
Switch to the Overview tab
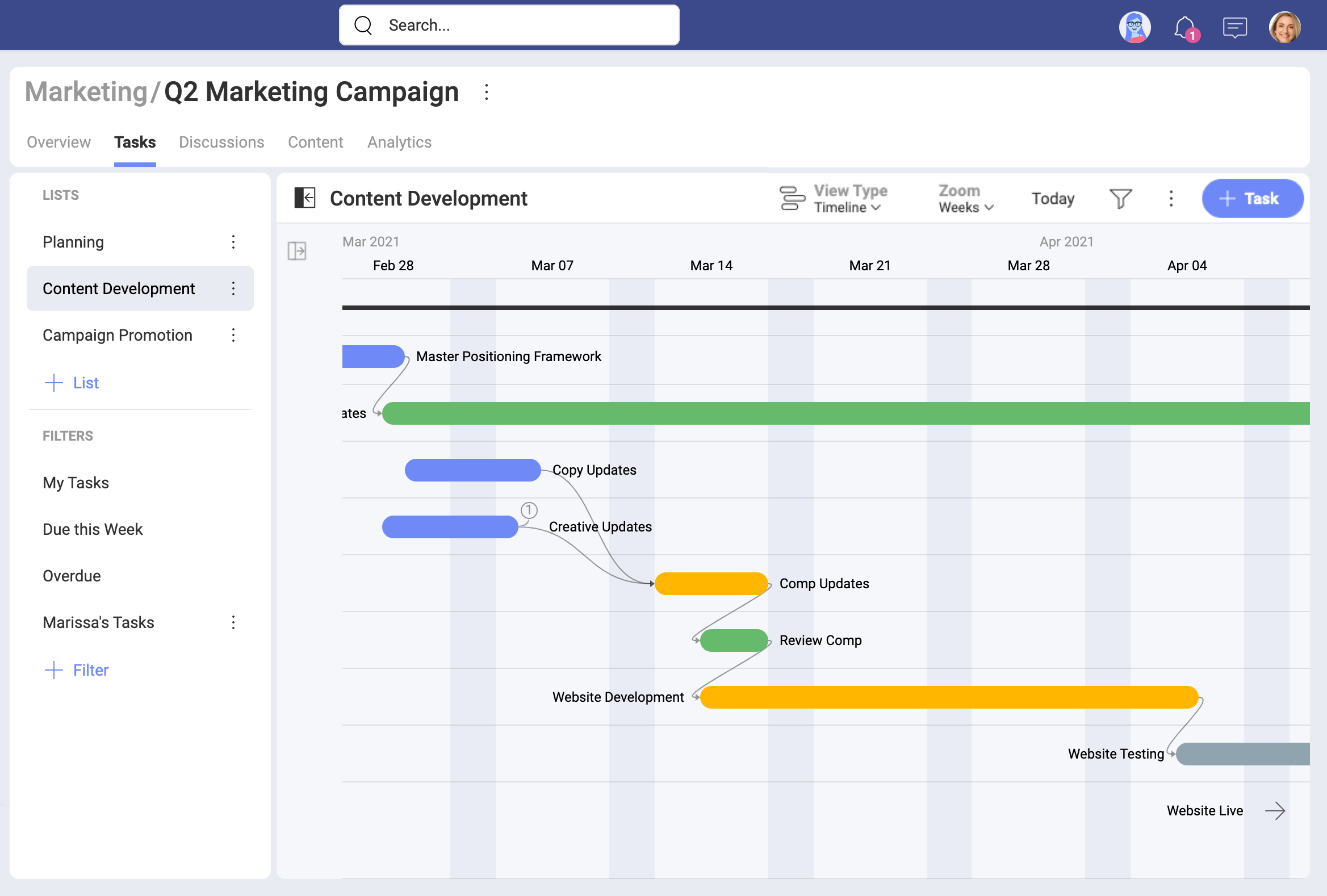[x=58, y=142]
